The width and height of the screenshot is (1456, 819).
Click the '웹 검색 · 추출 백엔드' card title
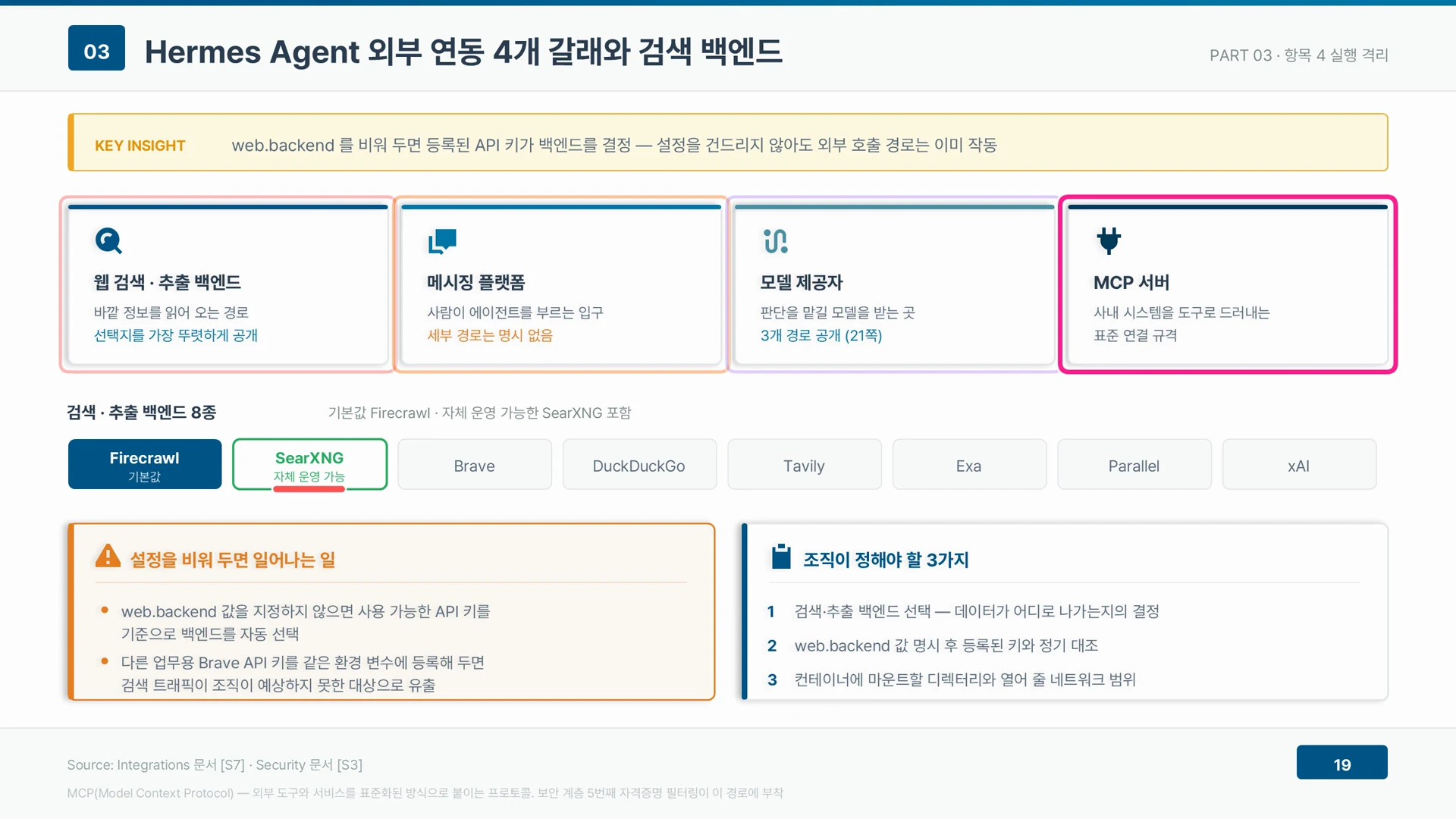tap(168, 282)
